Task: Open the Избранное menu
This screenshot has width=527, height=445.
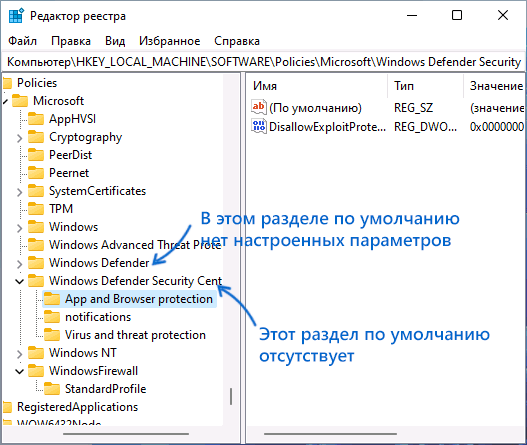Action: [169, 41]
